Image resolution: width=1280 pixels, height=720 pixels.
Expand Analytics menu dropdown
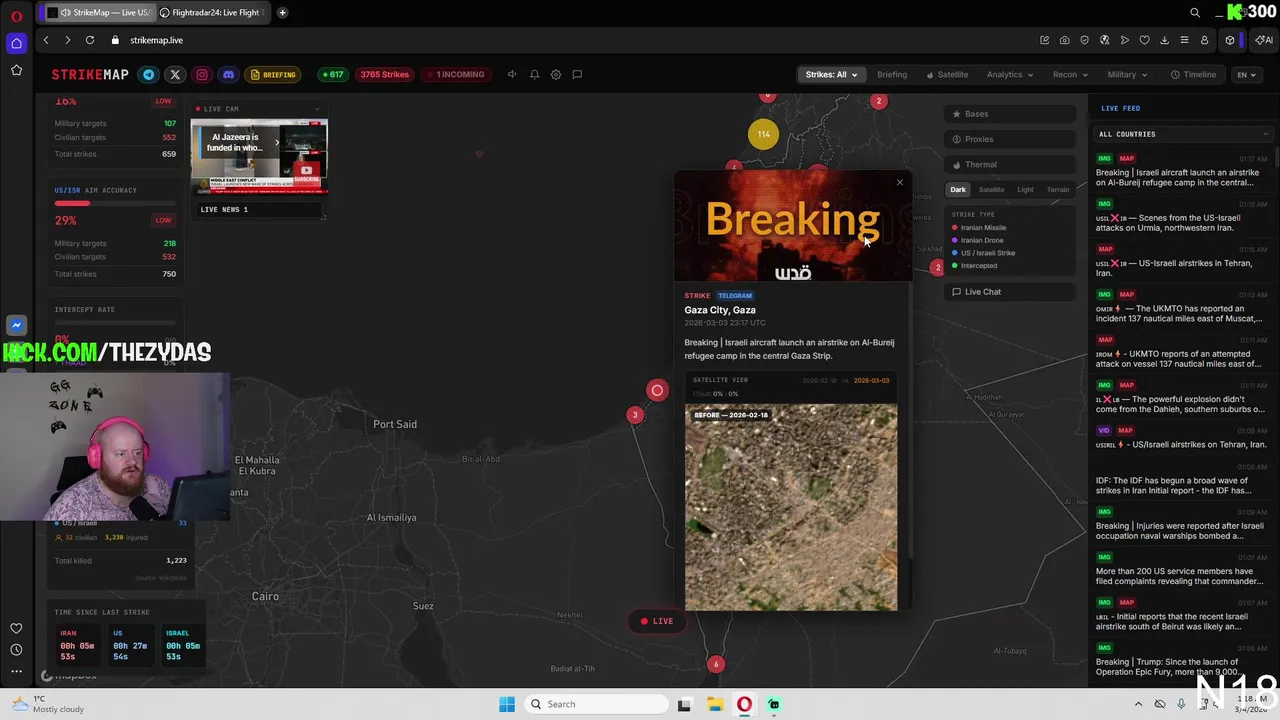click(x=1010, y=74)
